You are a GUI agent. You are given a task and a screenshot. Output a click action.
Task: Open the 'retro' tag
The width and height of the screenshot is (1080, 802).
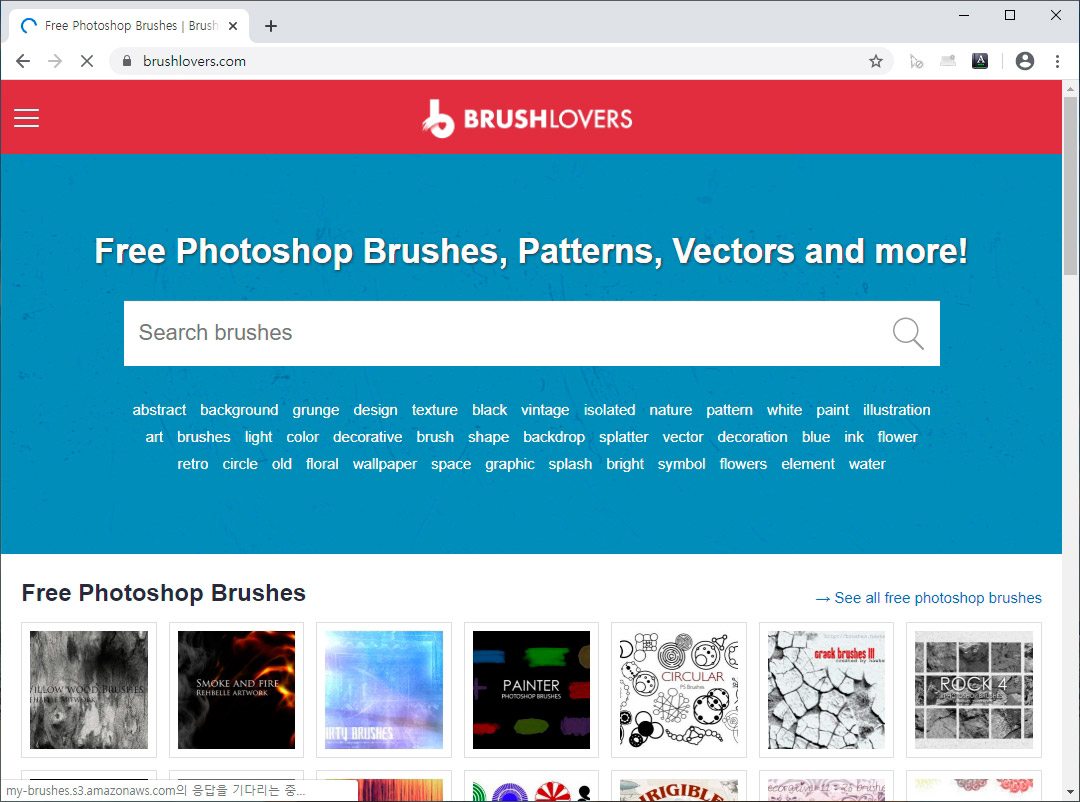192,464
